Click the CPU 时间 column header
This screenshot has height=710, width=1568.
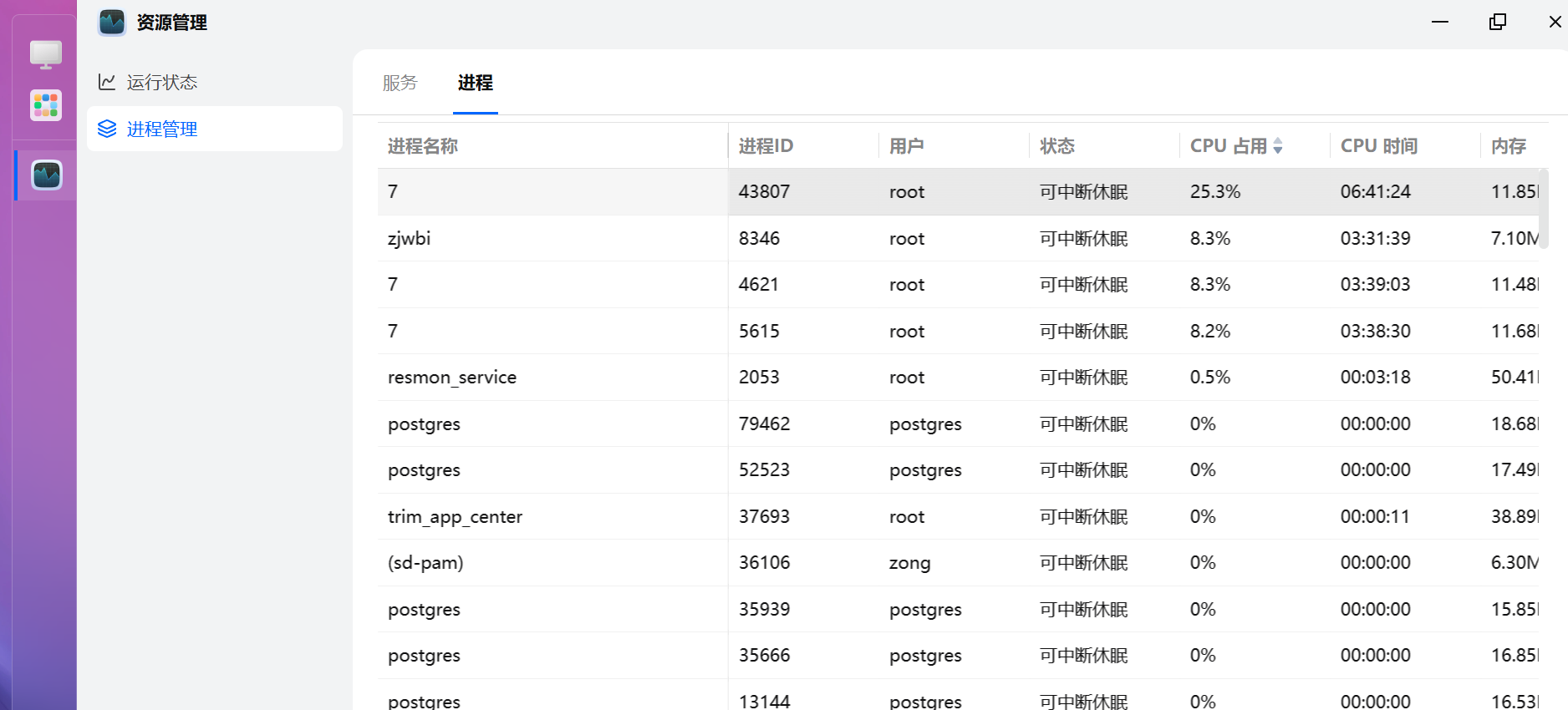point(1378,146)
